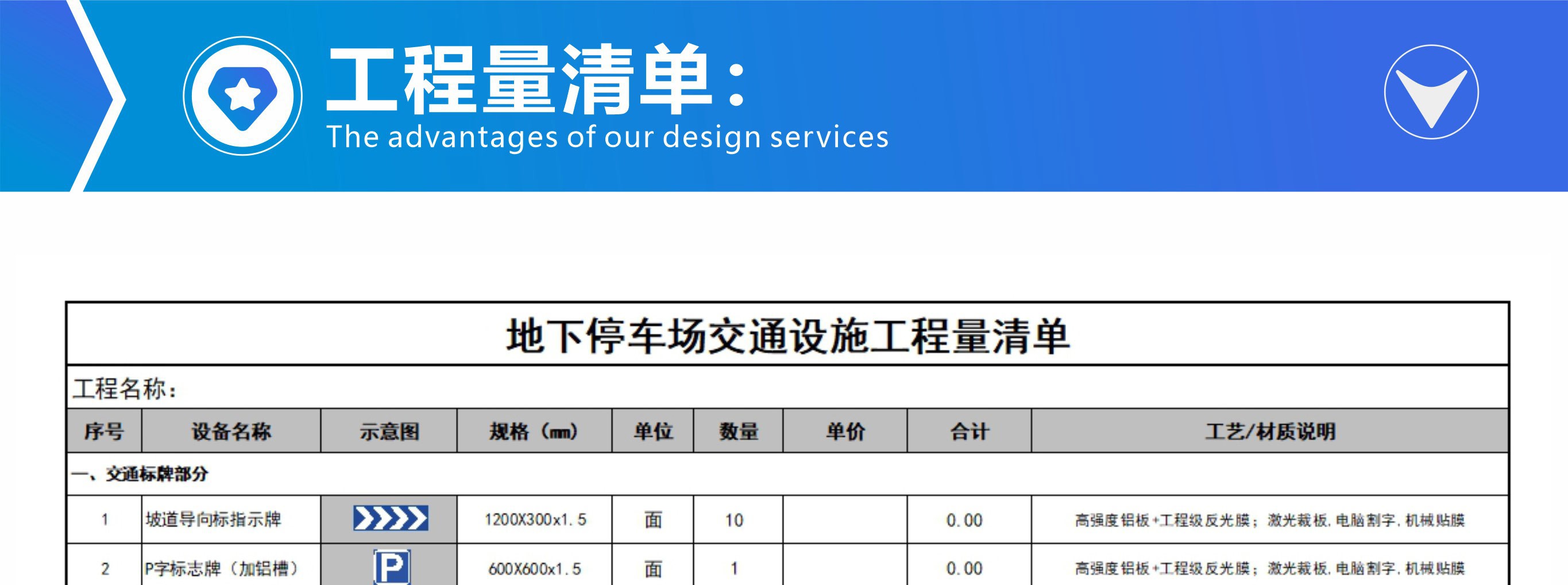1568x585 pixels.
Task: Click the blue chevron arrows sign image
Action: (390, 519)
